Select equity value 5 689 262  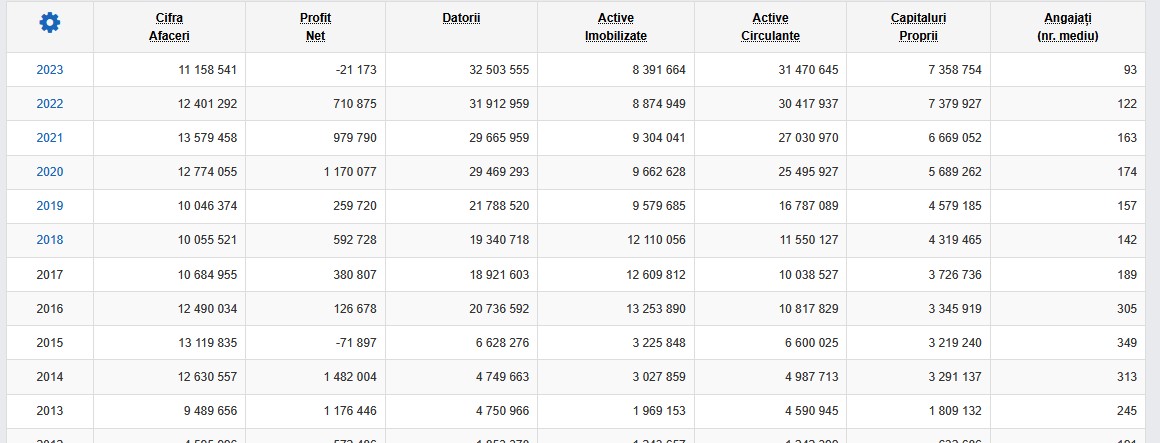955,172
